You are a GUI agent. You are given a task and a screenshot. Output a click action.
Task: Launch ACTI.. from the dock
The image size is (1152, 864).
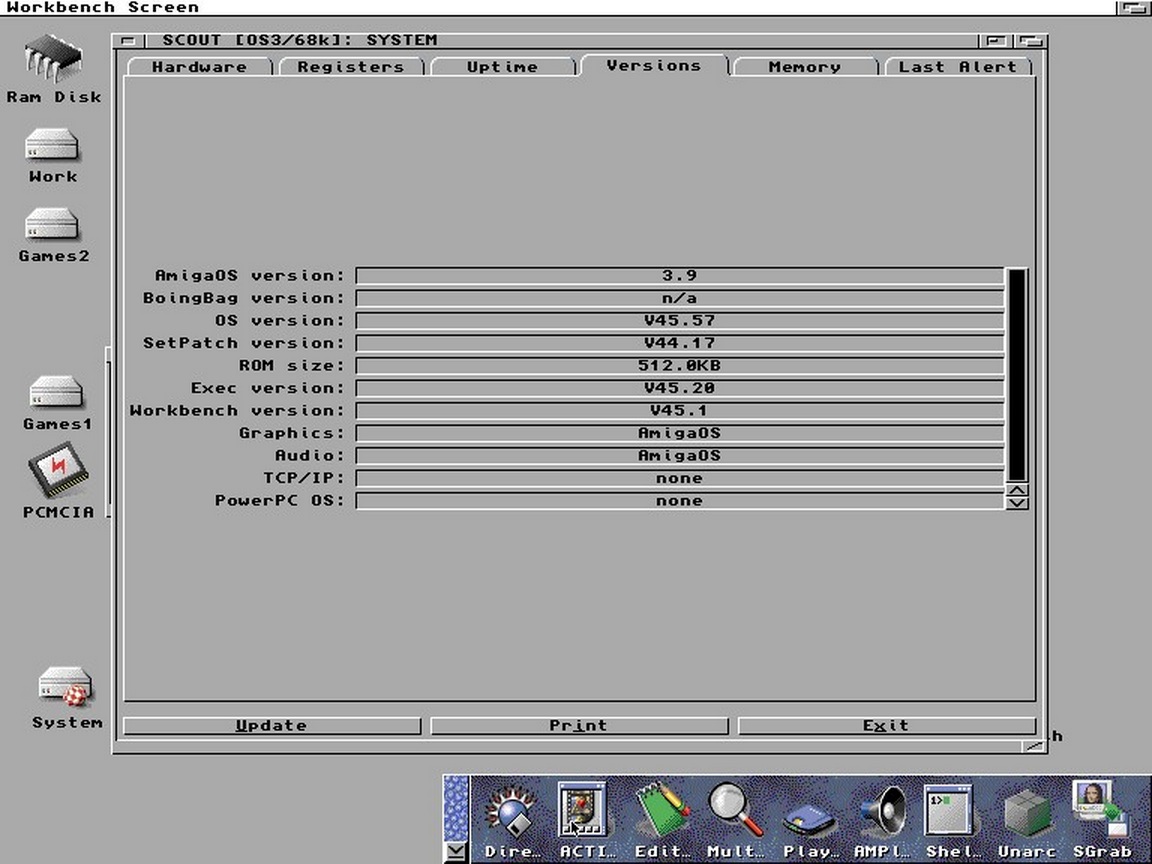click(584, 821)
